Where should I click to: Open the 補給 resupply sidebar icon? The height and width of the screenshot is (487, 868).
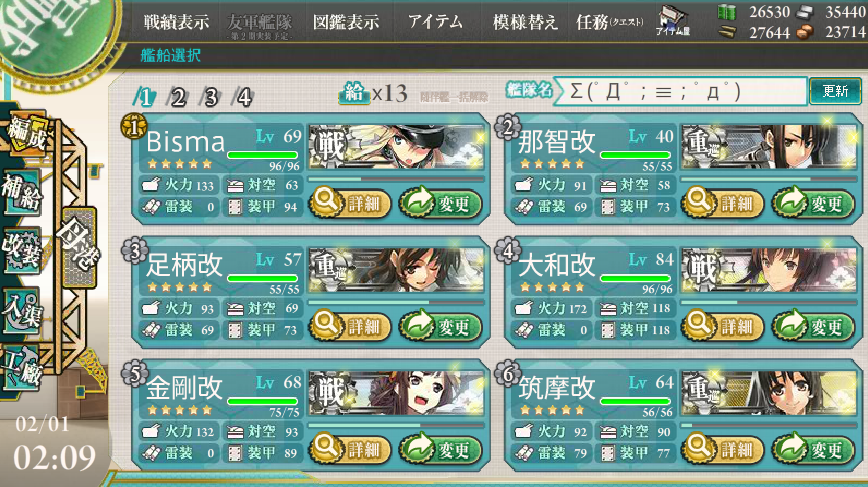coord(22,192)
